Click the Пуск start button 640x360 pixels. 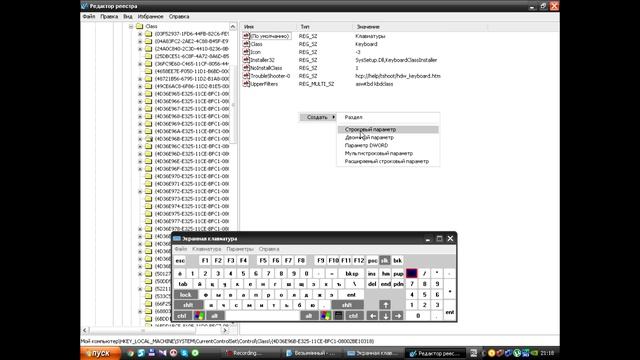pos(101,353)
